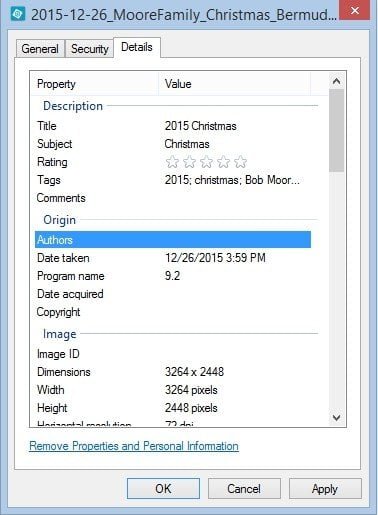The height and width of the screenshot is (515, 378).
Task: Click the Tags value field
Action: coord(232,180)
